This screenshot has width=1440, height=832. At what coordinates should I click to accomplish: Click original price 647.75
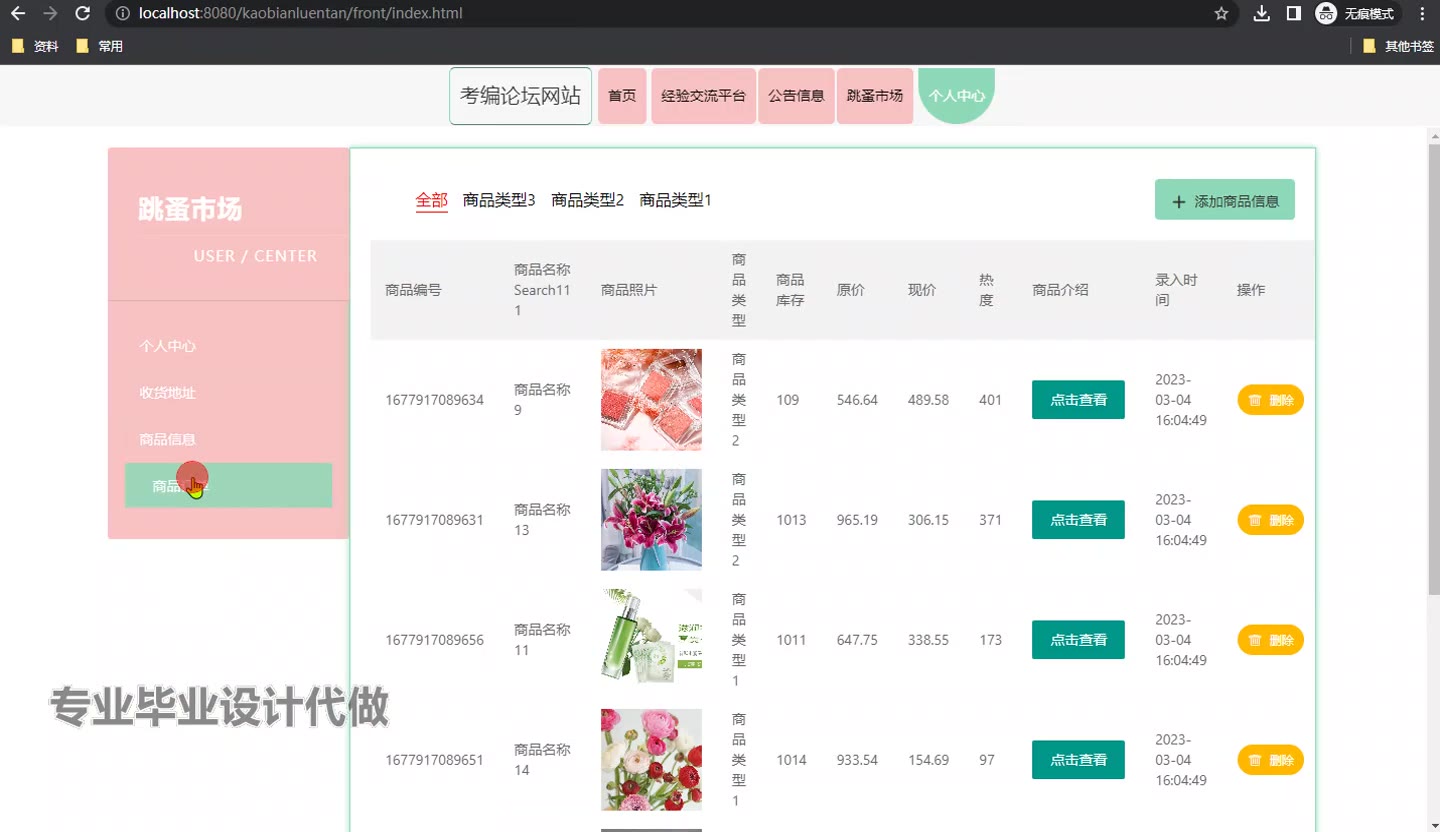[857, 640]
